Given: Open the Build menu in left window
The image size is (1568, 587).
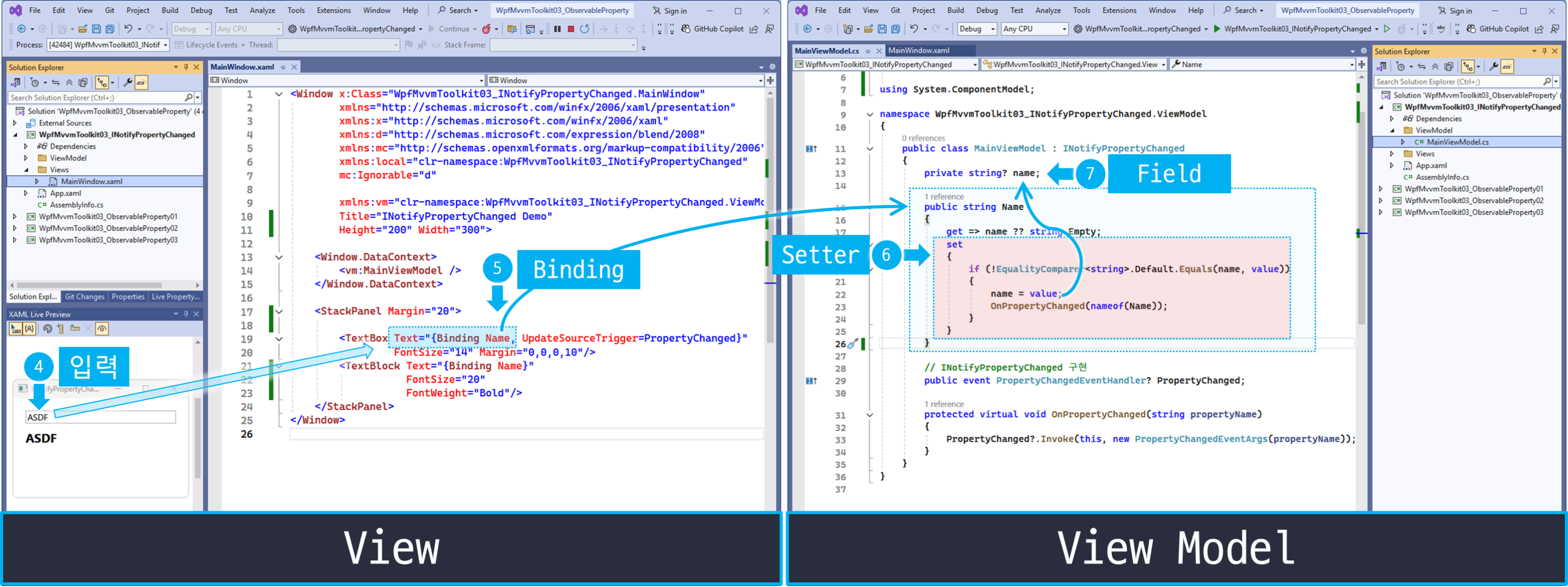Looking at the screenshot, I should (170, 10).
